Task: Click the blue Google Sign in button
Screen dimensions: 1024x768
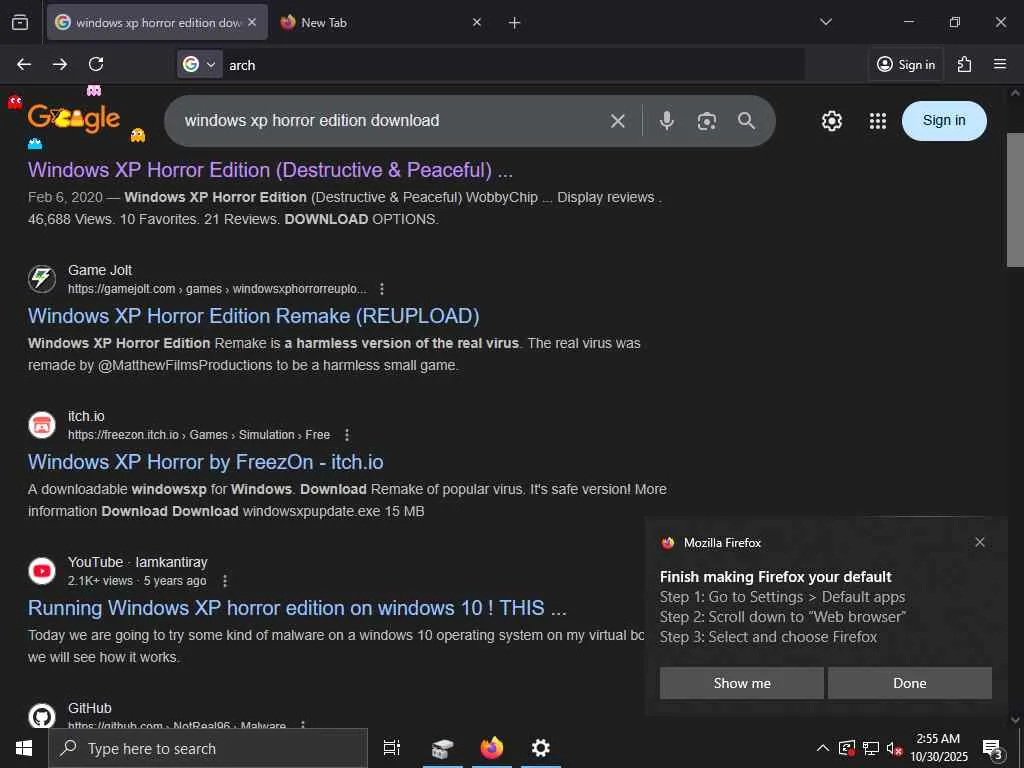Action: point(944,121)
